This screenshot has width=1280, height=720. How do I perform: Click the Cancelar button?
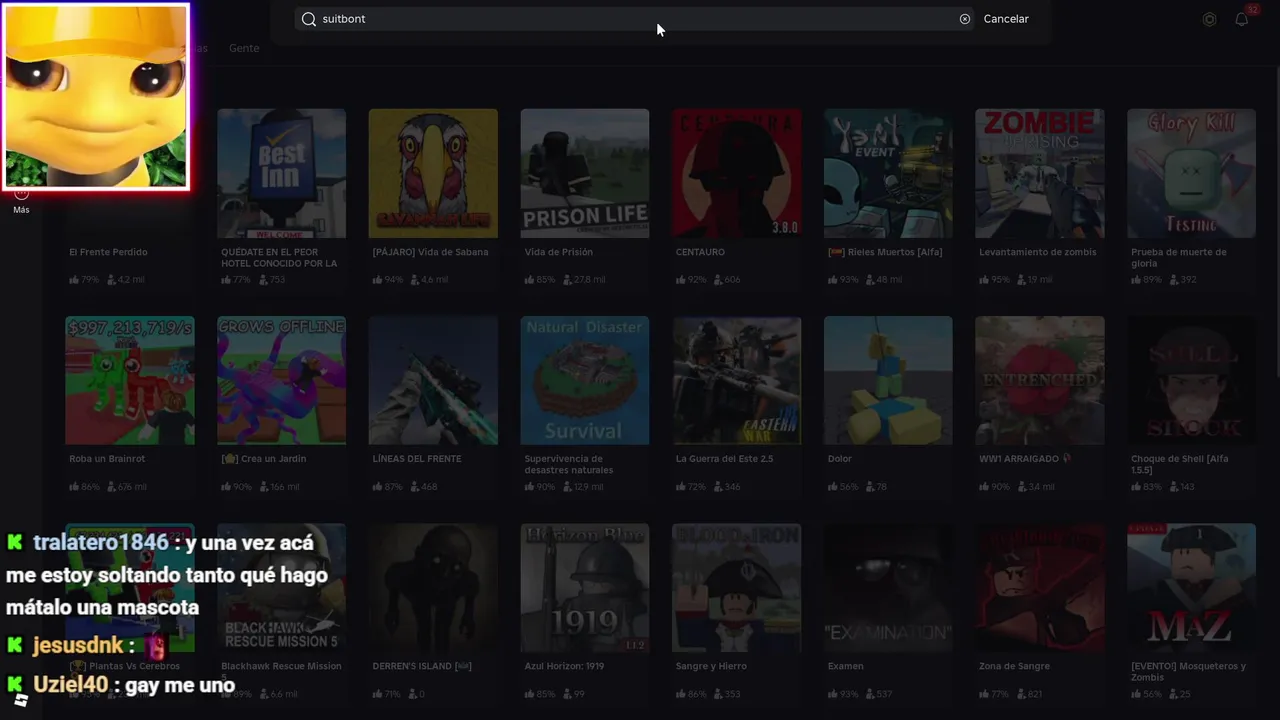click(1006, 19)
